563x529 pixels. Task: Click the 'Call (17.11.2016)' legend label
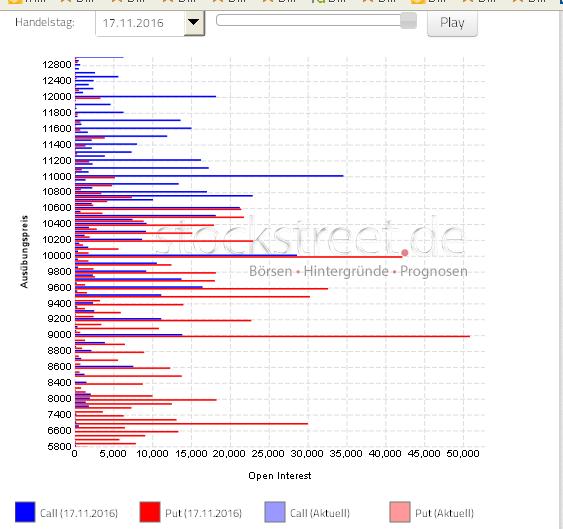(79, 513)
